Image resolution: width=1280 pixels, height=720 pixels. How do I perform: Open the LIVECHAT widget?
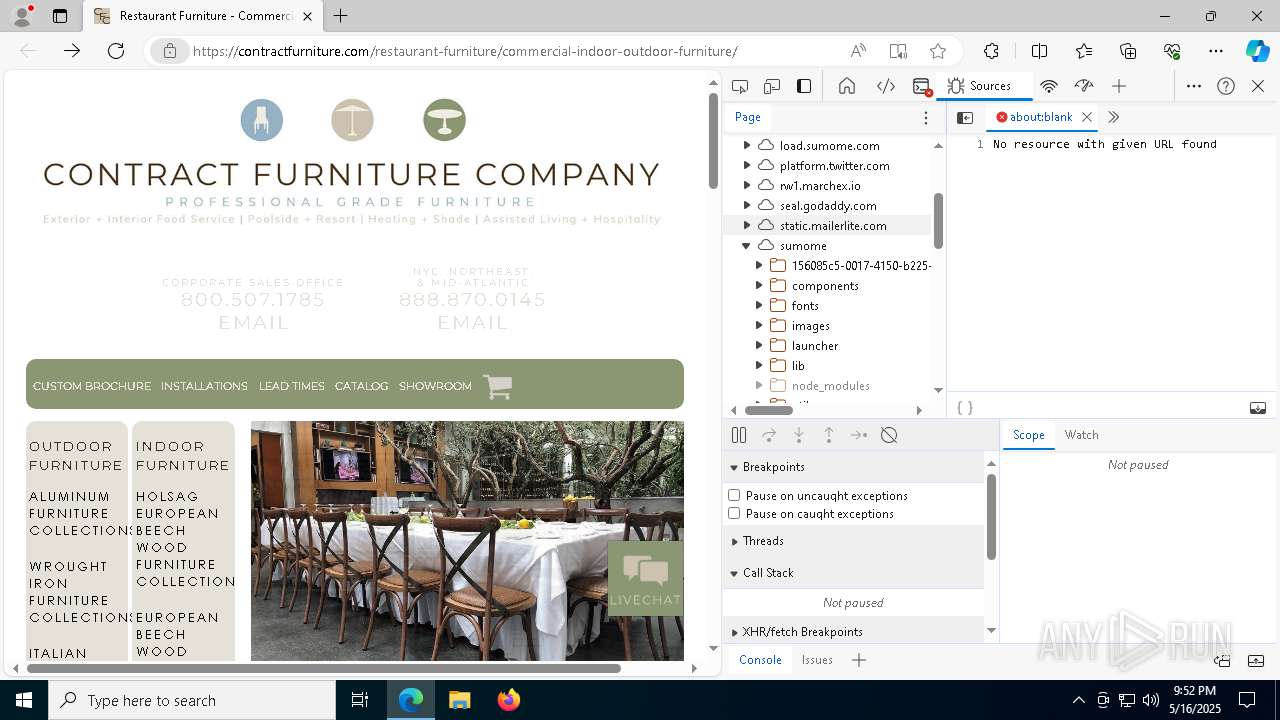(x=645, y=579)
